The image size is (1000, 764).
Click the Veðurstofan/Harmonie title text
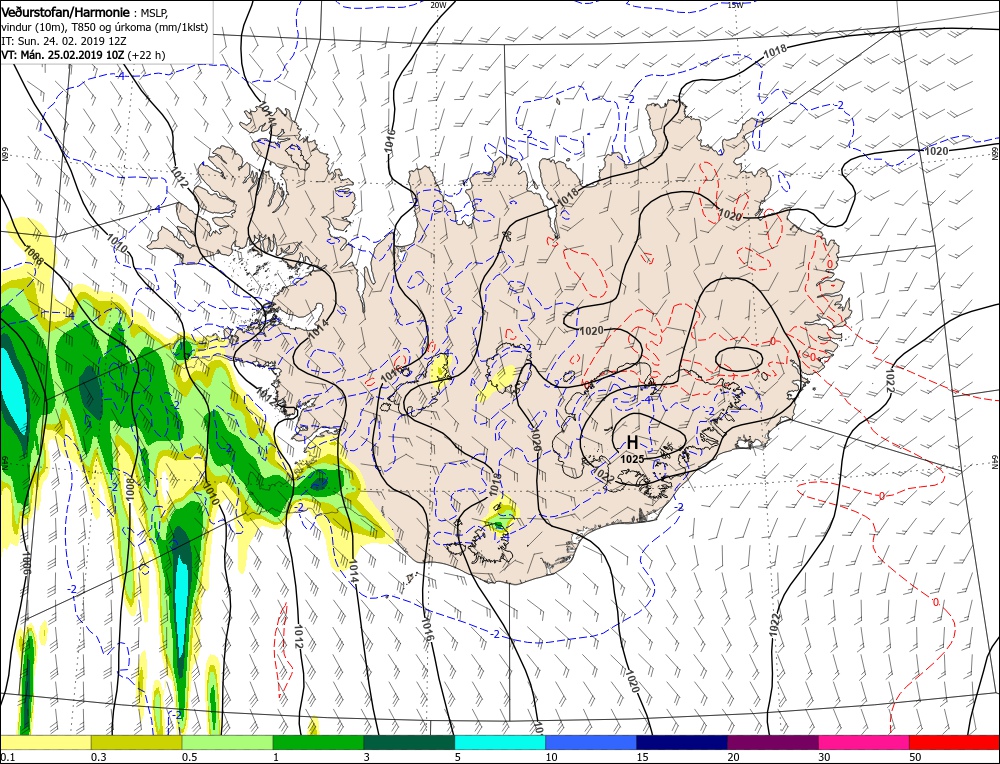click(x=68, y=12)
